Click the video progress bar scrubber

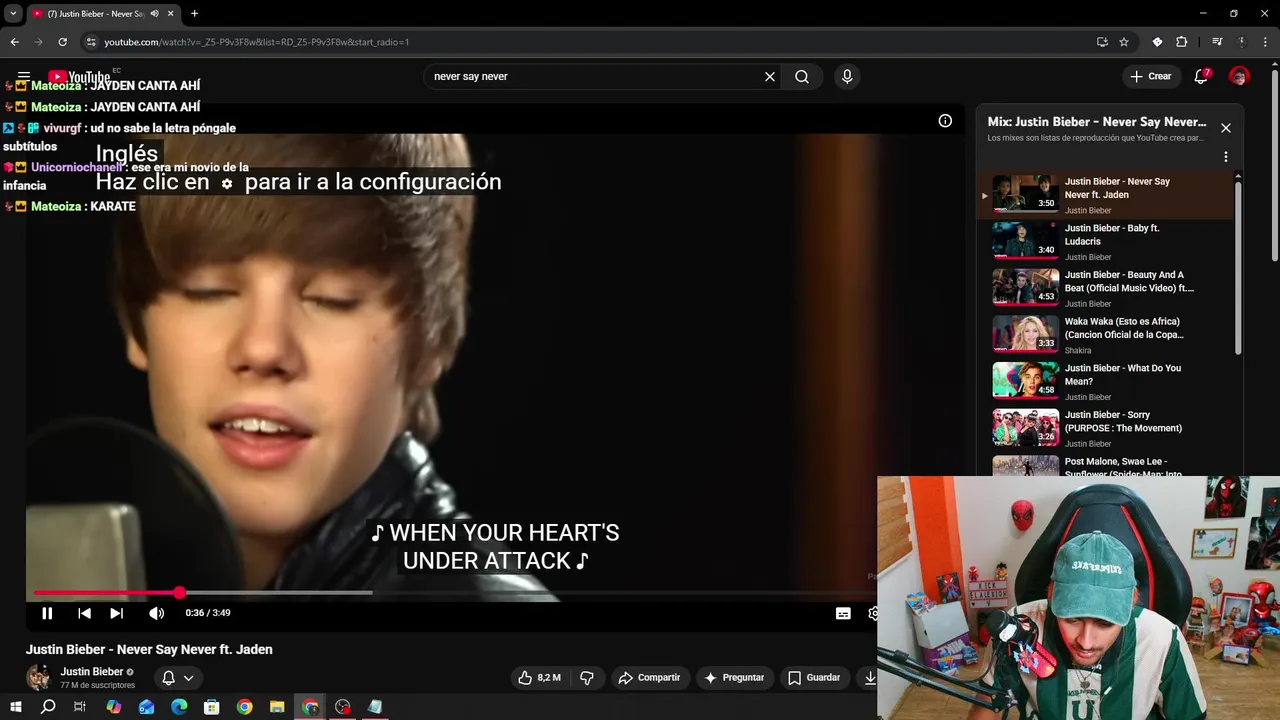(x=179, y=593)
